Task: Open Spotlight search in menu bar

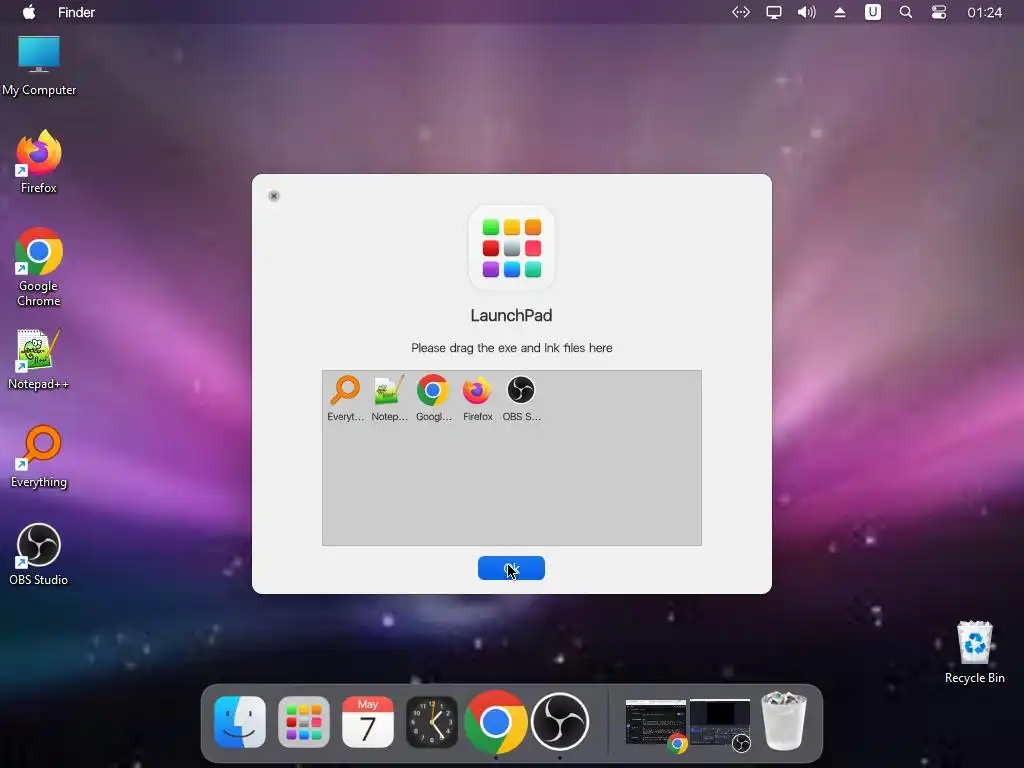Action: click(905, 12)
